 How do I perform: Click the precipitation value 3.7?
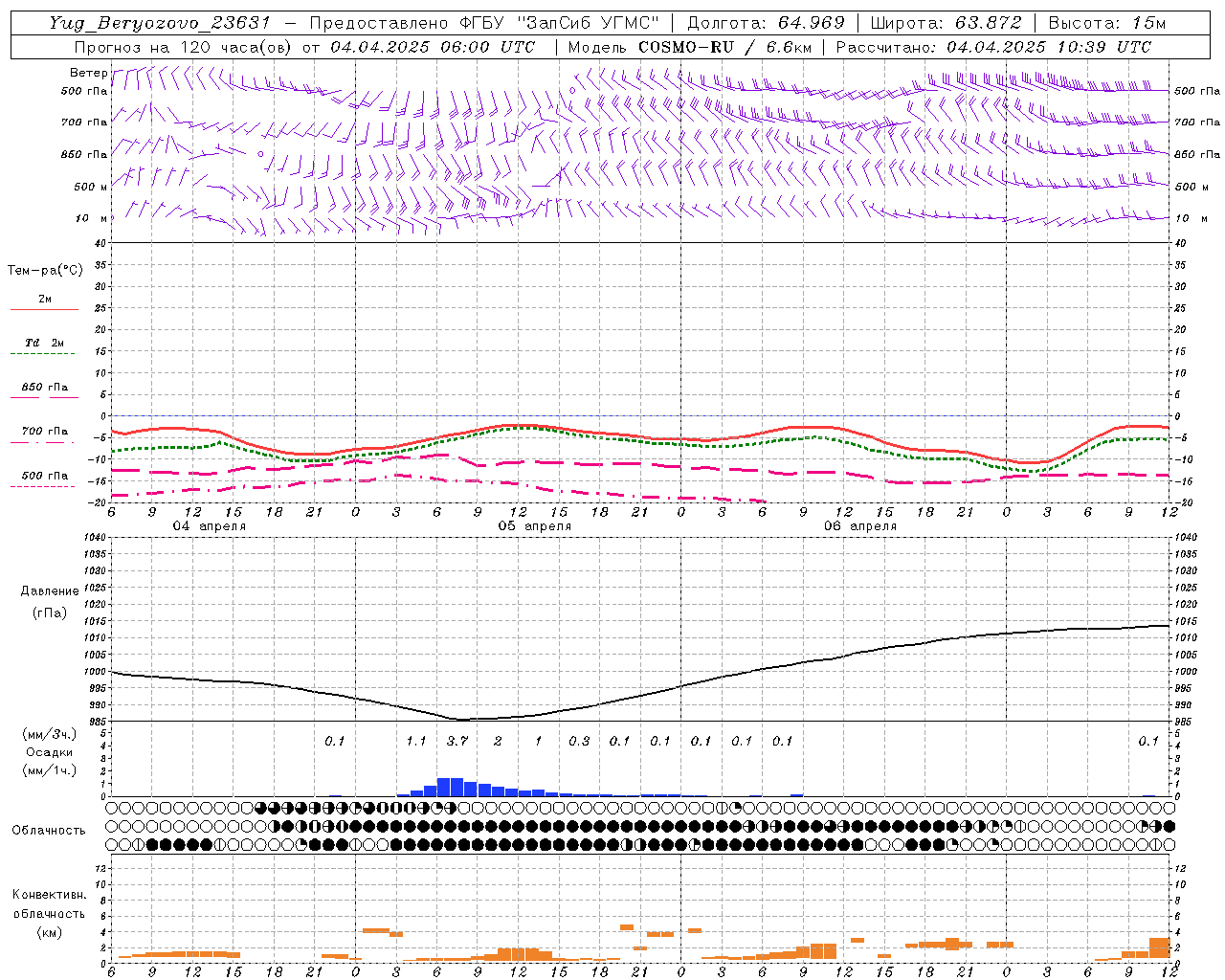(x=457, y=741)
